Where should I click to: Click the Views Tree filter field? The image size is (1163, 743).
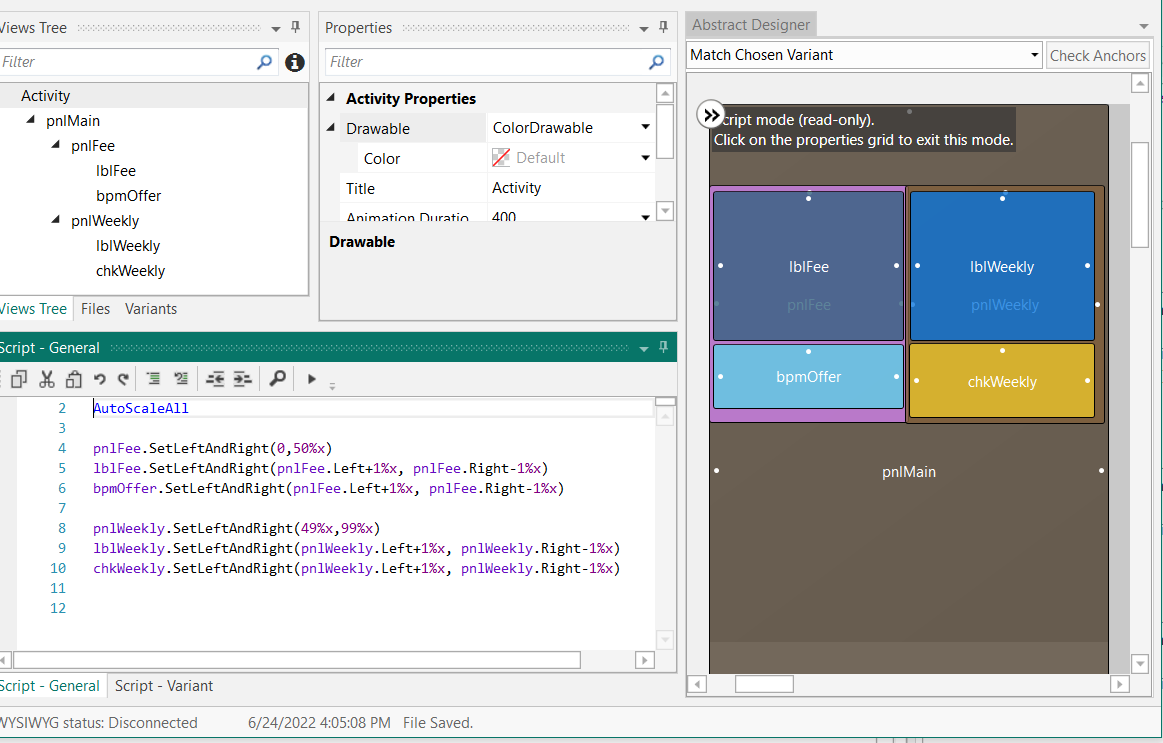[125, 62]
